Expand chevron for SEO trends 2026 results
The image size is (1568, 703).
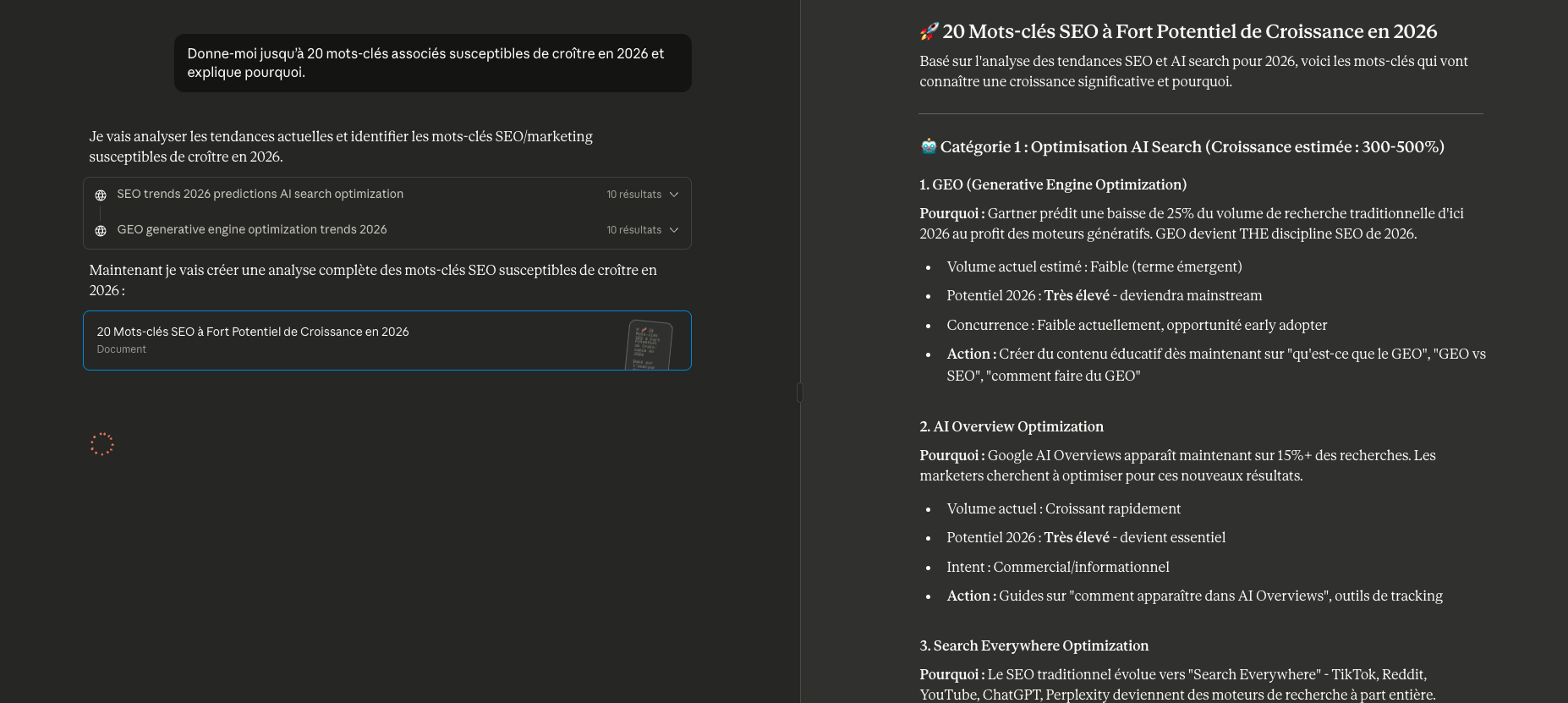click(x=674, y=195)
